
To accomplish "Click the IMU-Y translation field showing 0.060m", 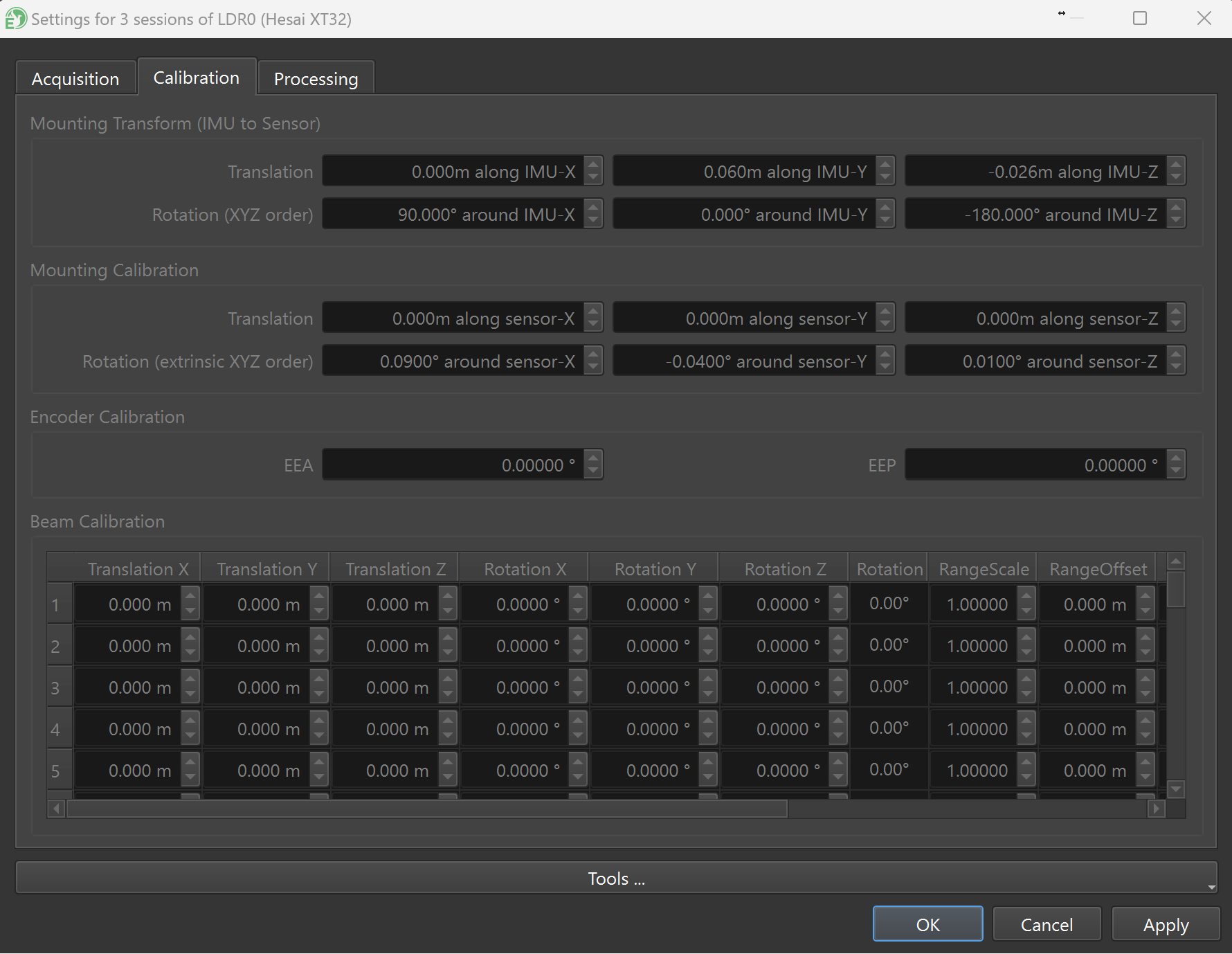I will (744, 172).
